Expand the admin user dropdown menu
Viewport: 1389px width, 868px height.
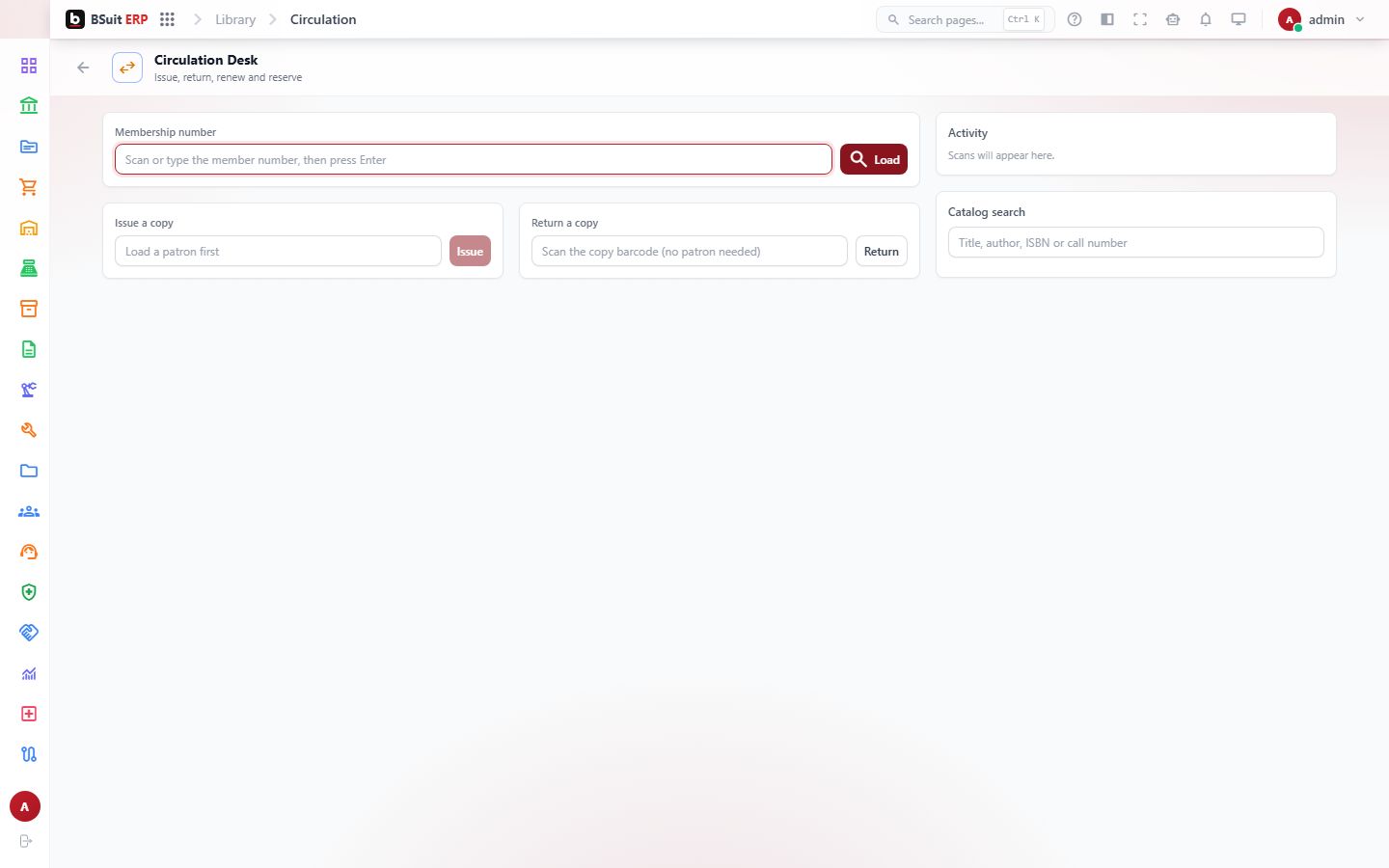pyautogui.click(x=1321, y=19)
